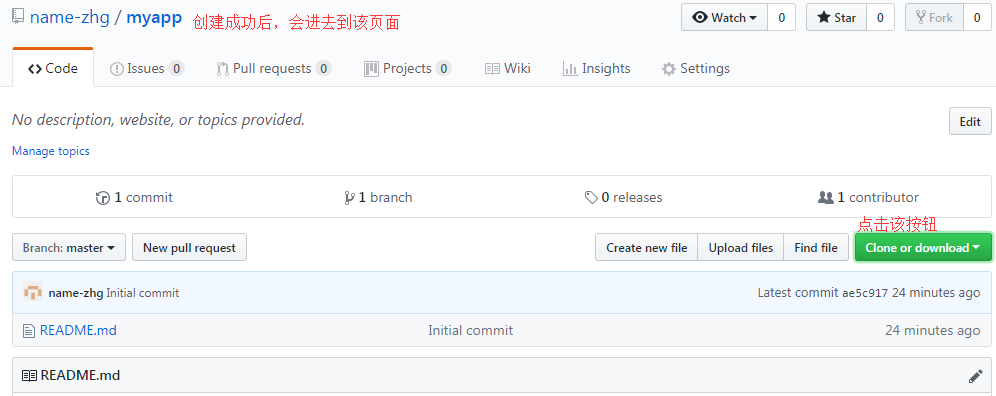
Task: Switch to the Insights tab
Action: pyautogui.click(x=597, y=68)
